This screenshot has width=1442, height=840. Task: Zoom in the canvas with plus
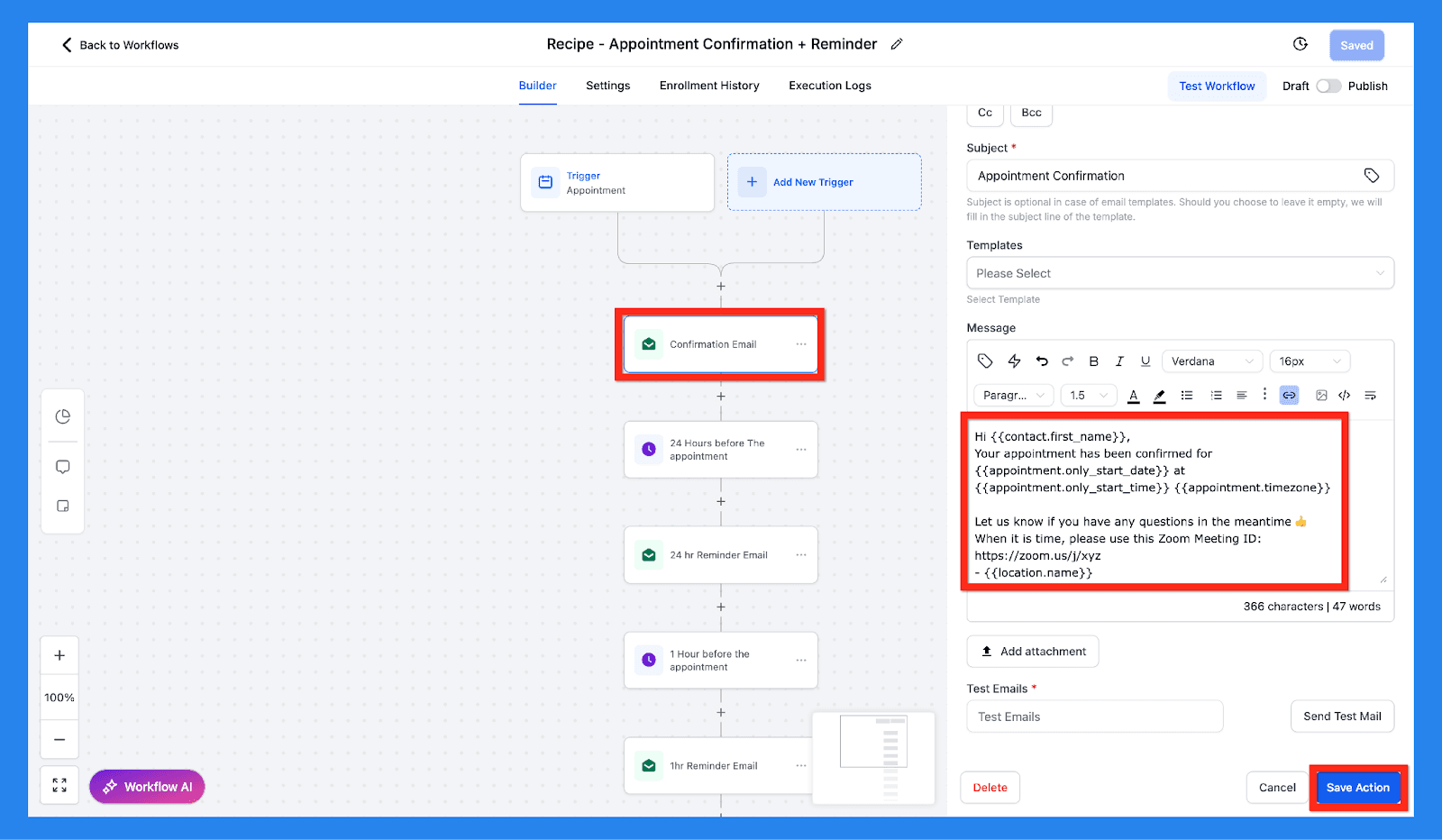[x=59, y=655]
